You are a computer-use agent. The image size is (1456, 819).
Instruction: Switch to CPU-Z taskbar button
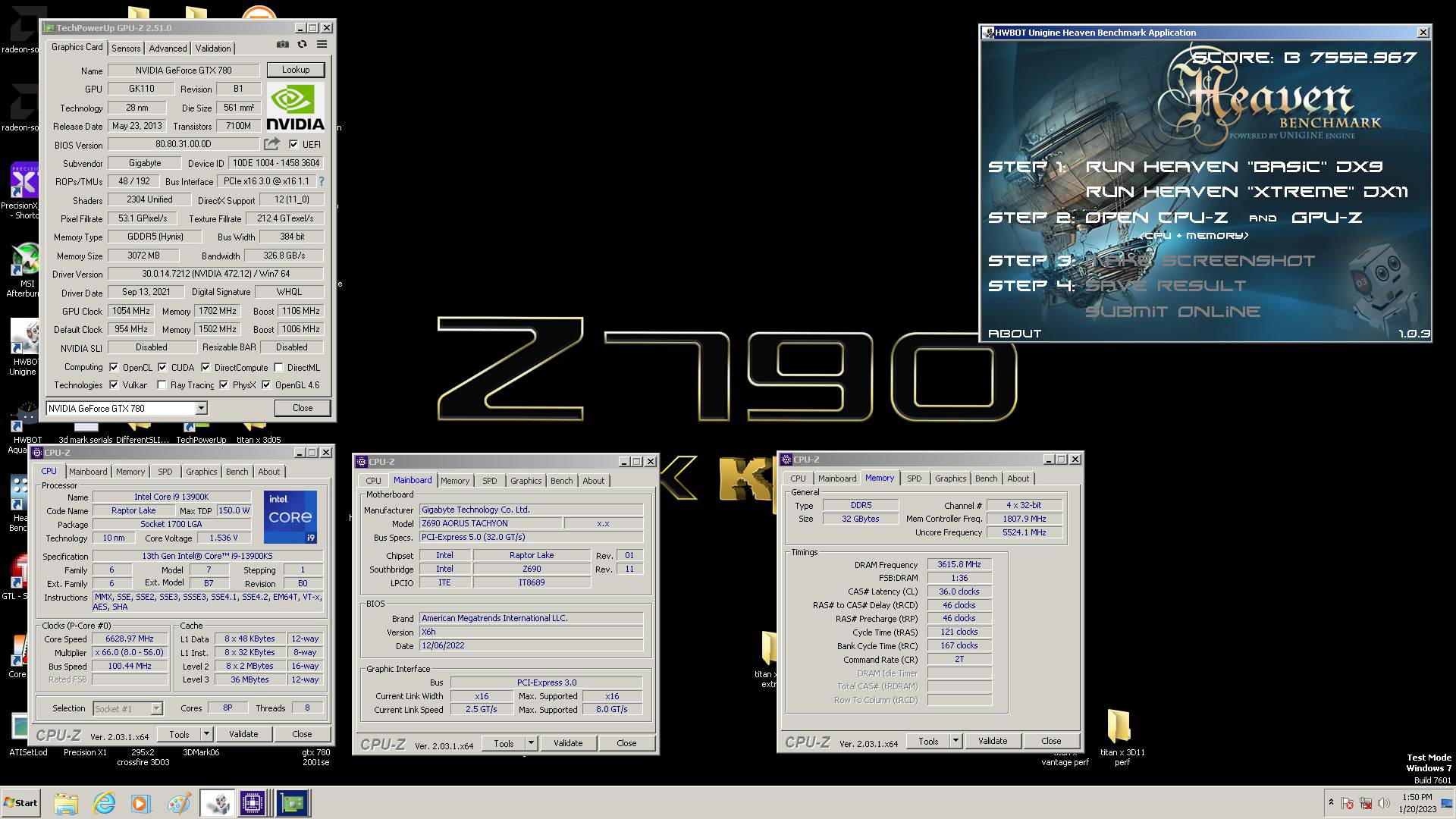tap(253, 803)
